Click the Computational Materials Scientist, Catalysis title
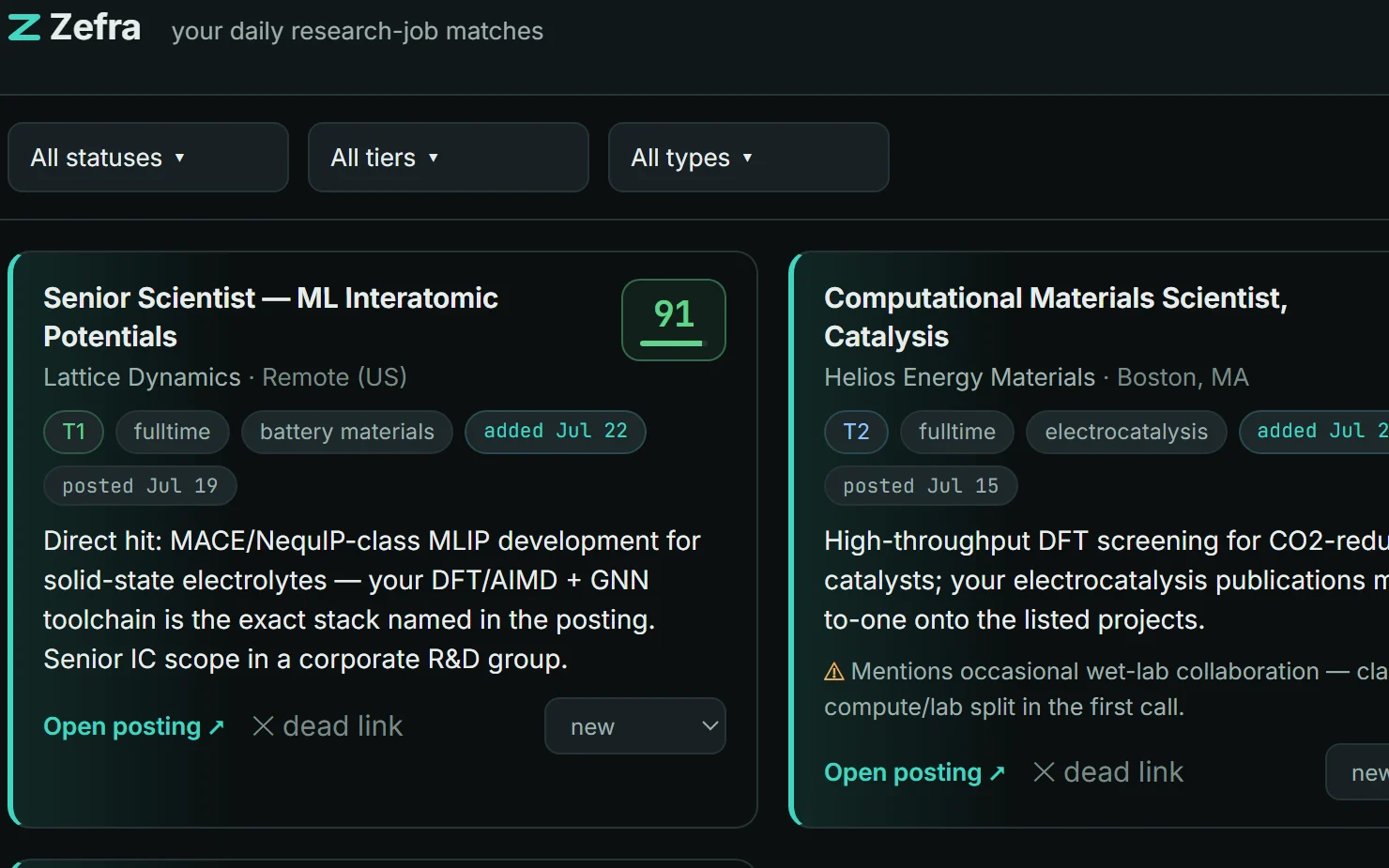Image resolution: width=1389 pixels, height=868 pixels. pos(1056,317)
